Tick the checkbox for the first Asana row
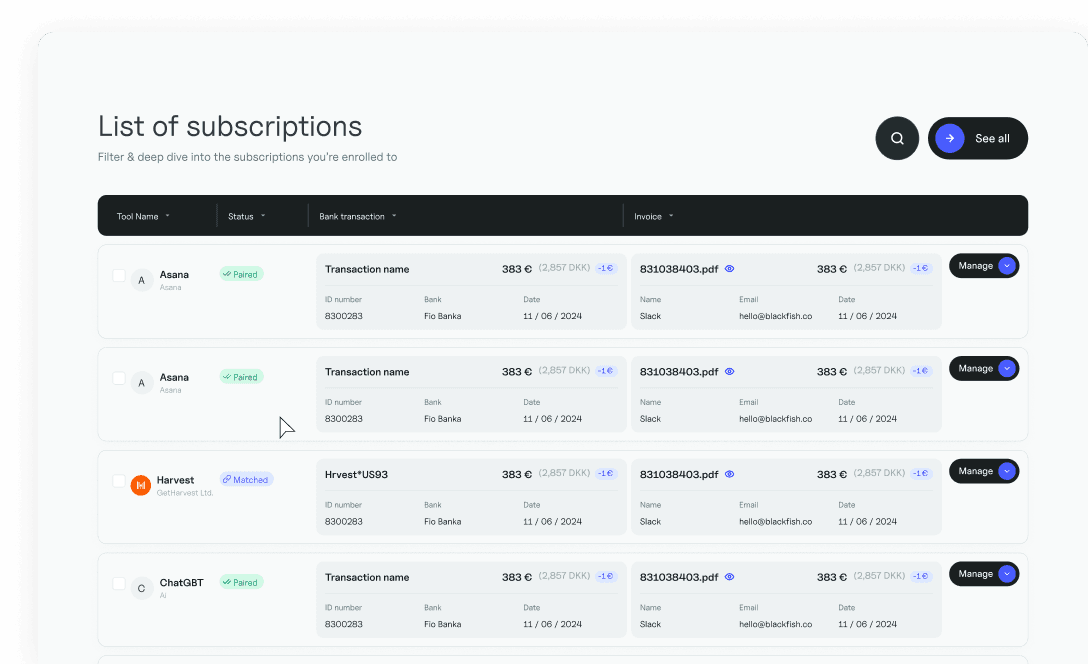Image resolution: width=1088 pixels, height=664 pixels. click(119, 275)
